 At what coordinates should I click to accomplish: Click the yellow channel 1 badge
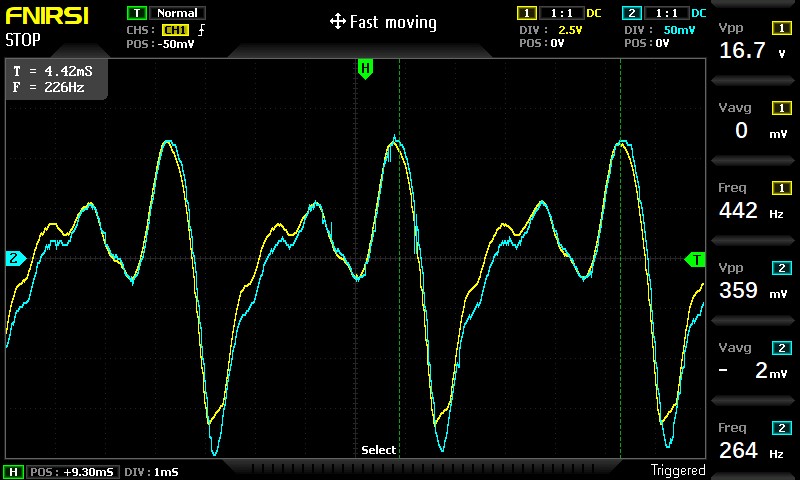[x=525, y=14]
